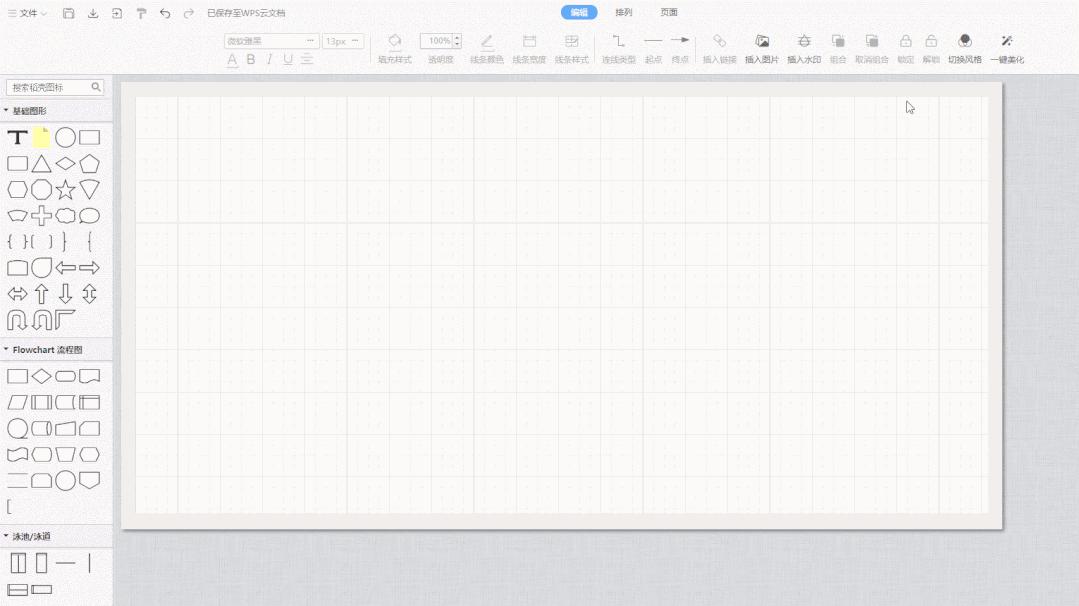This screenshot has height=606, width=1079.
Task: Click the shape search input field
Action: point(48,87)
